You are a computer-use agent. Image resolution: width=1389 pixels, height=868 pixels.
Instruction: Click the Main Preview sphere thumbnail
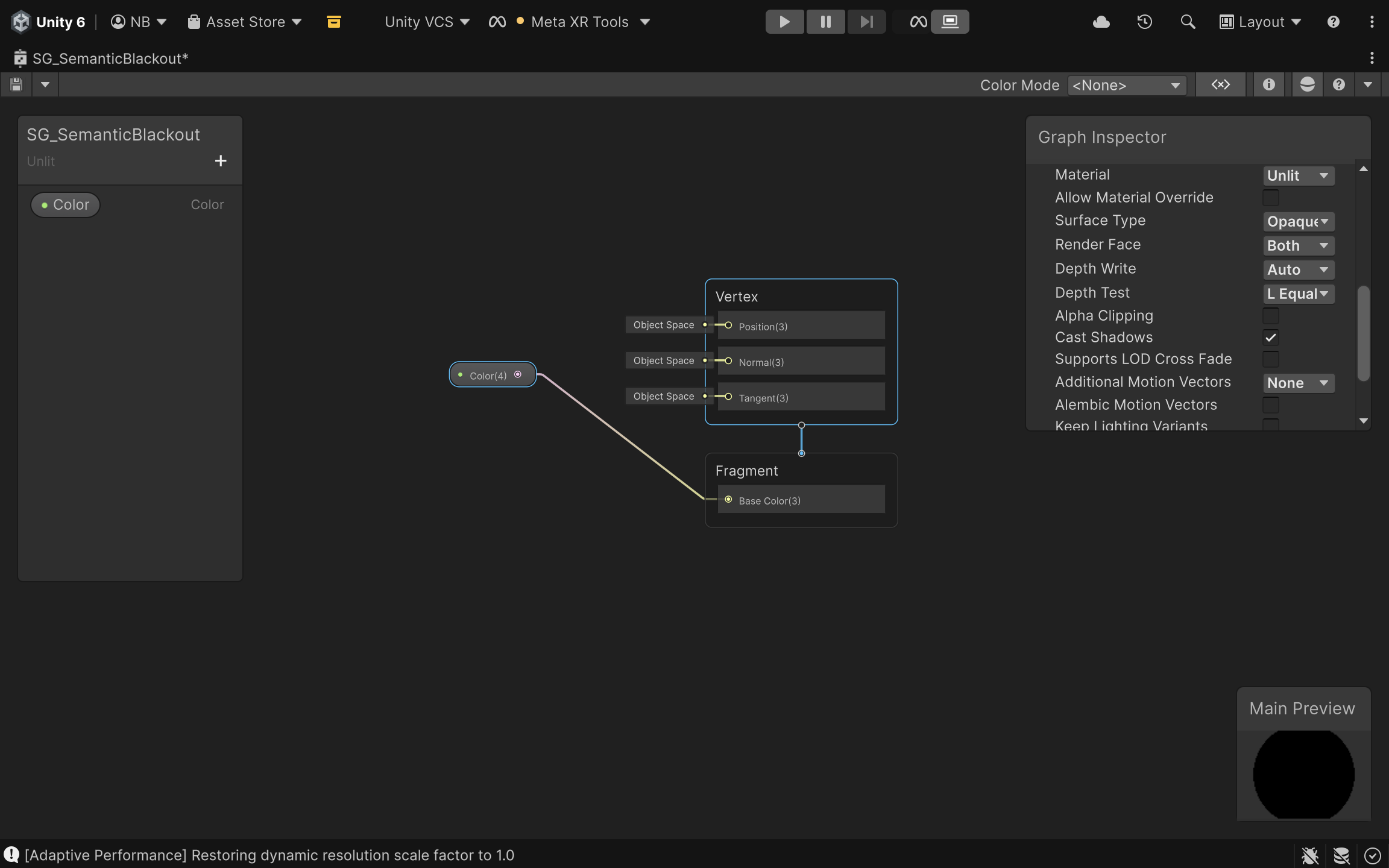pyautogui.click(x=1303, y=774)
